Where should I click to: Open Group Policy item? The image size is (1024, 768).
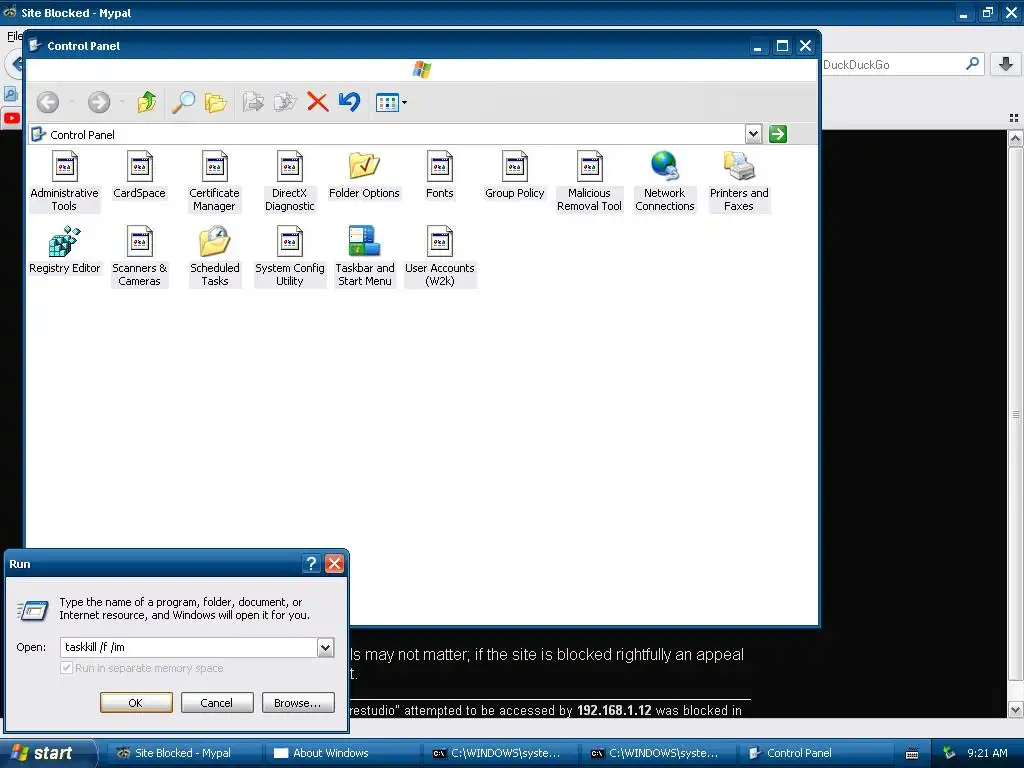[x=515, y=175]
